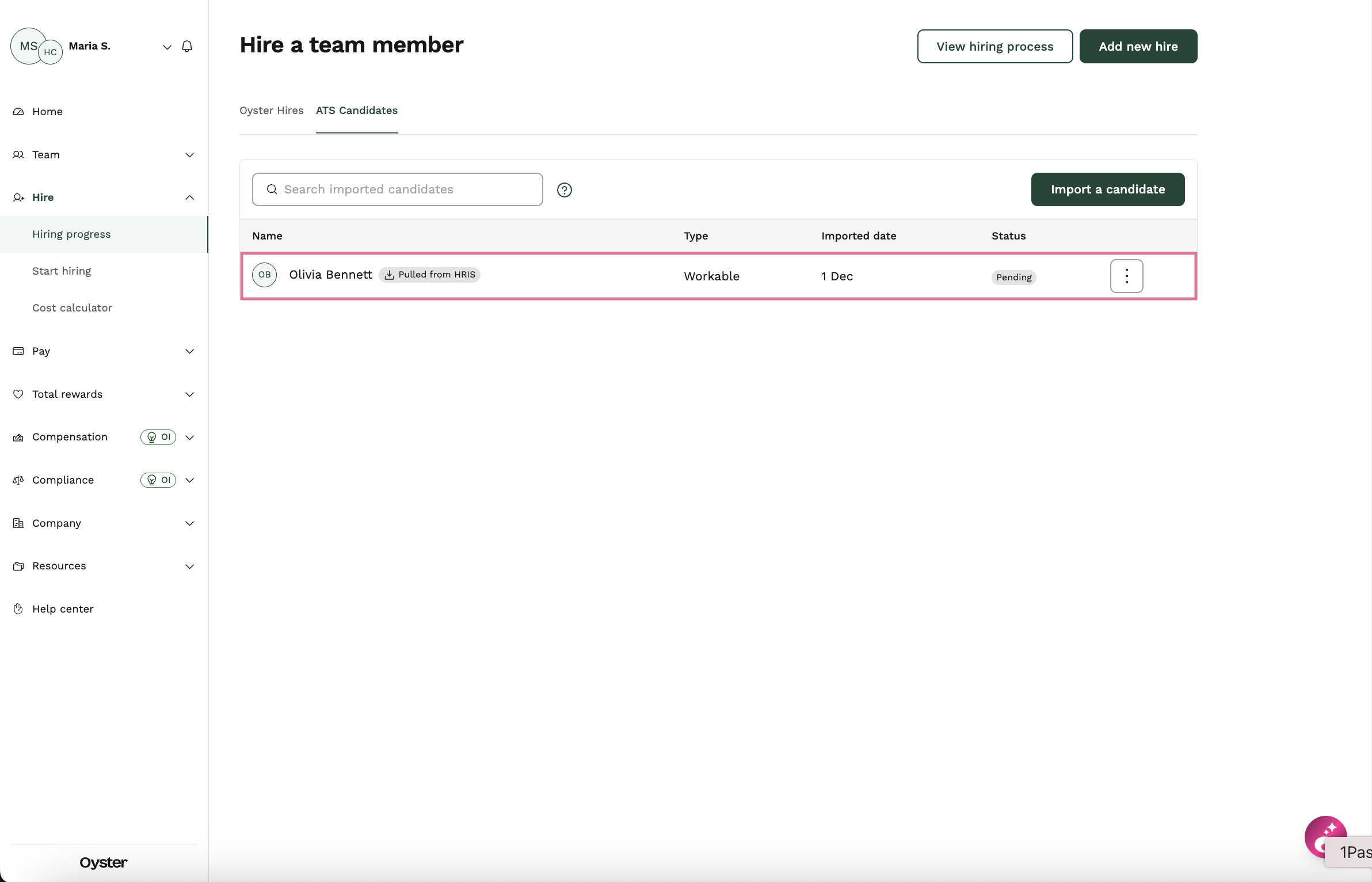The image size is (1372, 882).
Task: Click the OB candidate avatar
Action: pyautogui.click(x=264, y=275)
